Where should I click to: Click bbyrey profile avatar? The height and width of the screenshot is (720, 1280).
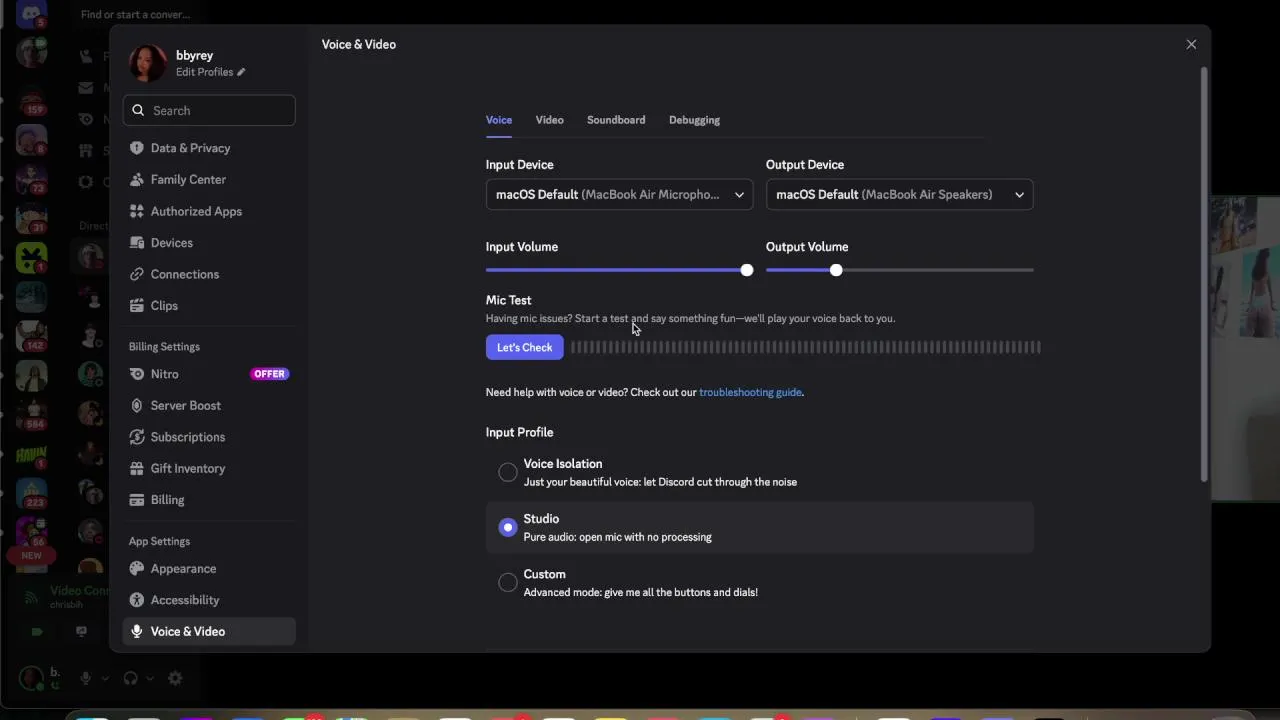pyautogui.click(x=147, y=63)
